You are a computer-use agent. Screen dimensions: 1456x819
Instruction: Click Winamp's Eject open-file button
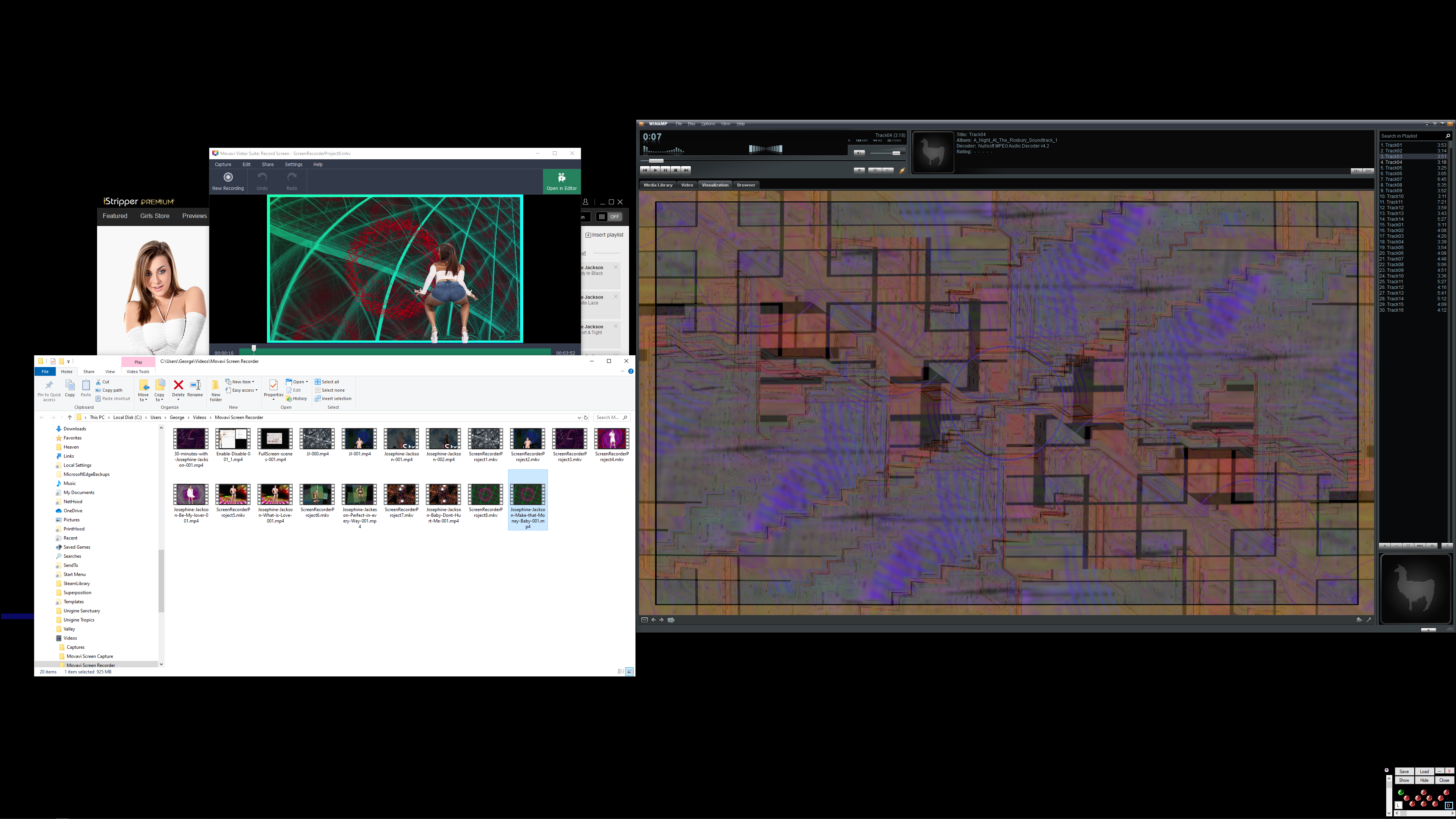click(x=859, y=170)
